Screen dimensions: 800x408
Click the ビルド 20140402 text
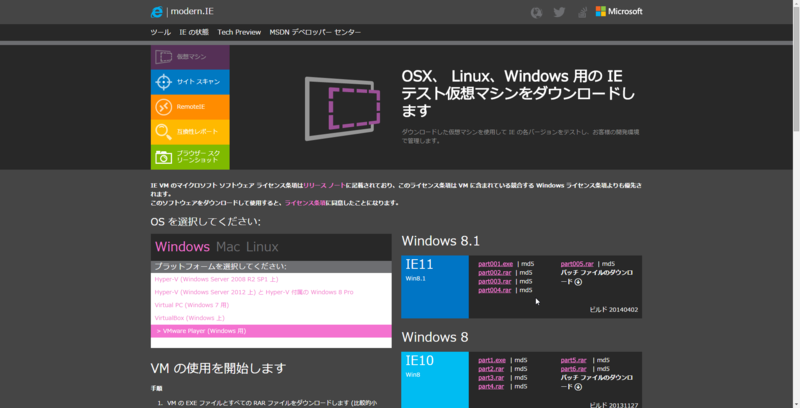pos(614,310)
